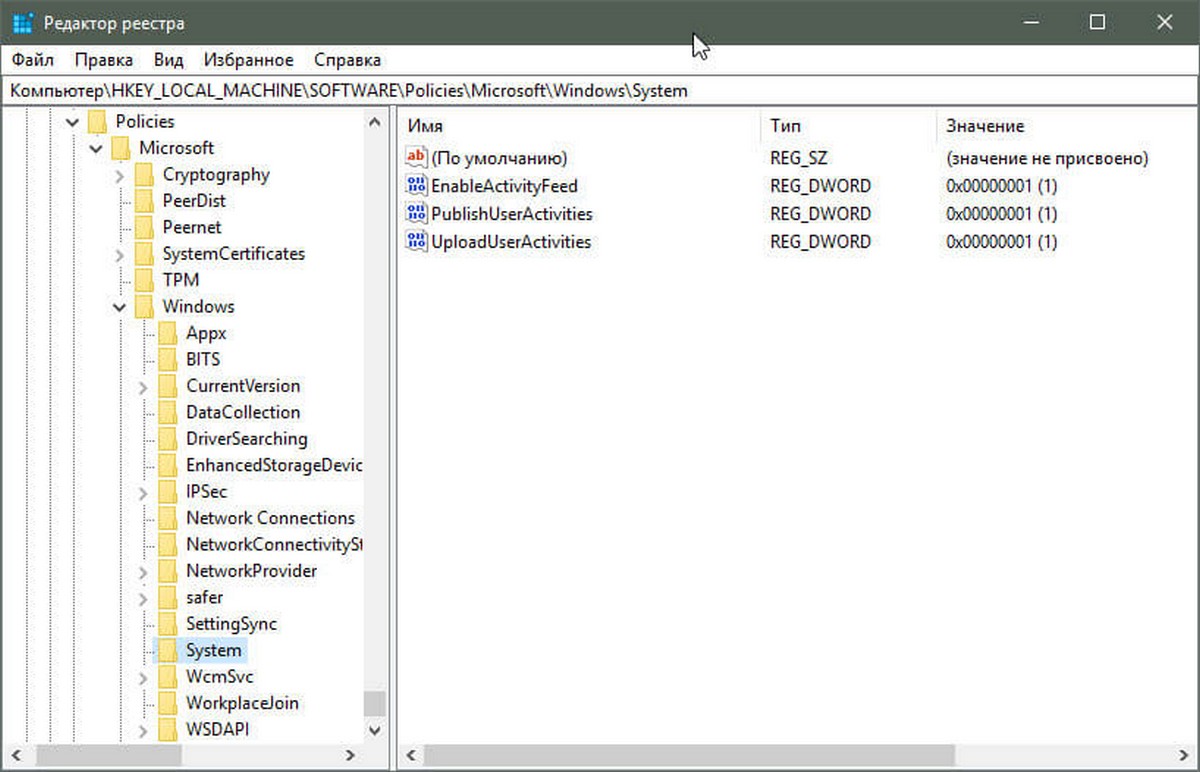Open the Справка menu
The width and height of the screenshot is (1200, 772).
point(347,60)
